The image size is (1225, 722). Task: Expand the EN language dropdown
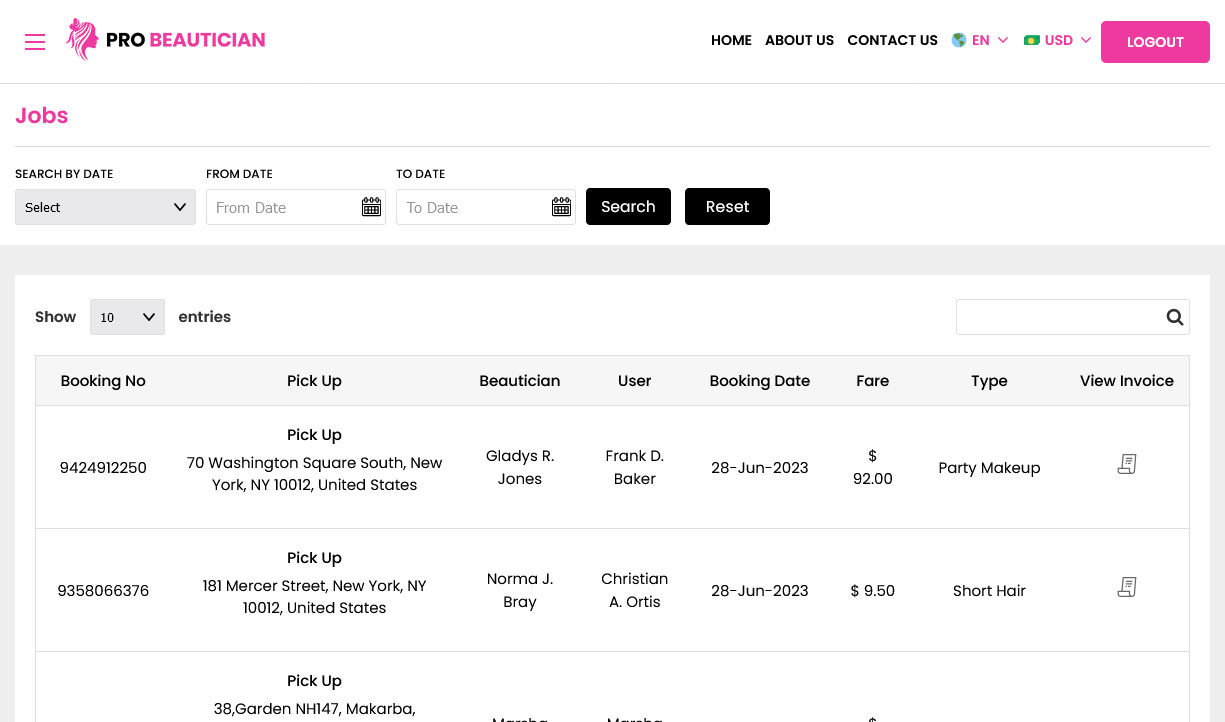980,40
